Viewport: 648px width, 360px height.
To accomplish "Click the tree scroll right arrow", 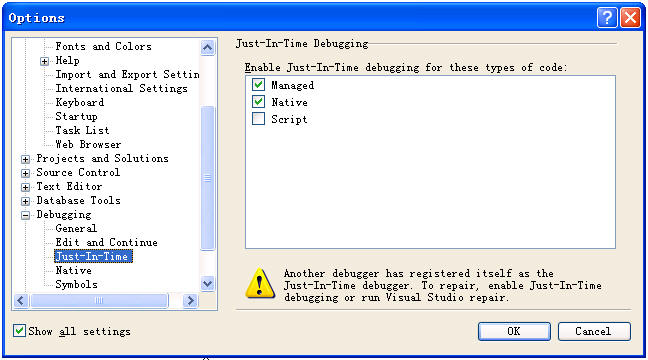I will click(190, 300).
